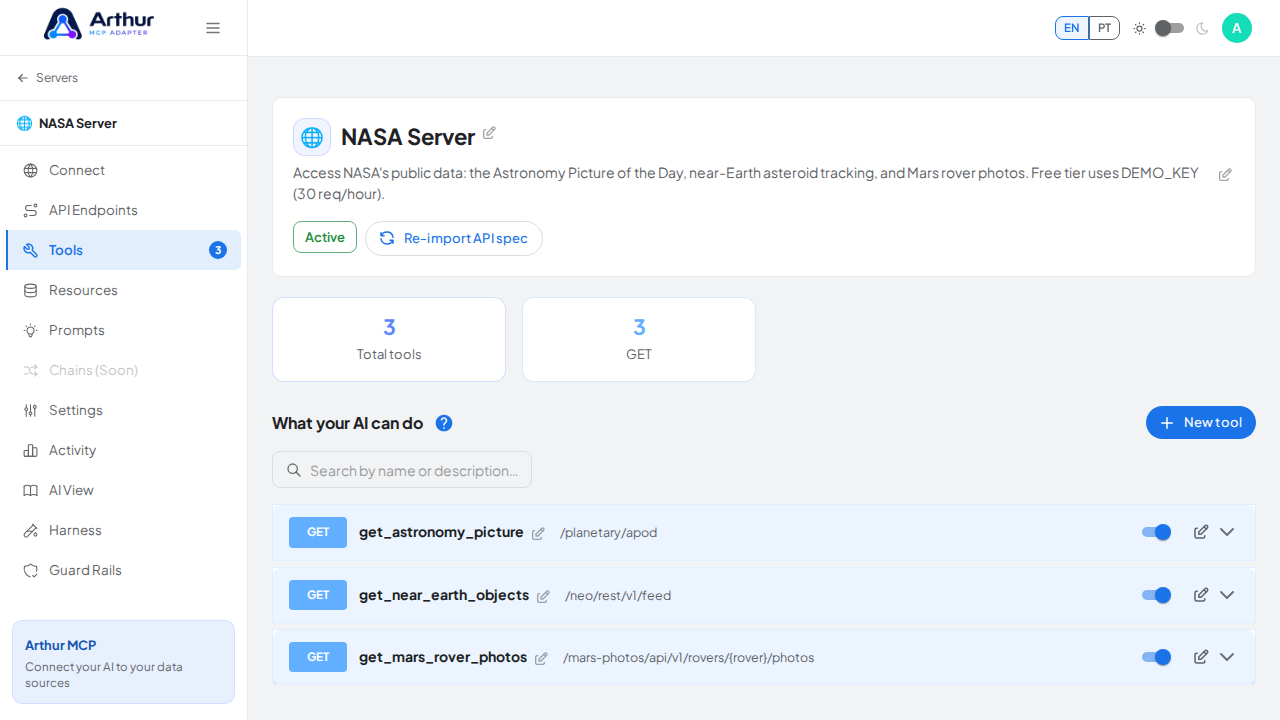The height and width of the screenshot is (720, 1280).
Task: Click the /mars-photos/api/v1/rovers/{rover}/photos path
Action: (689, 658)
